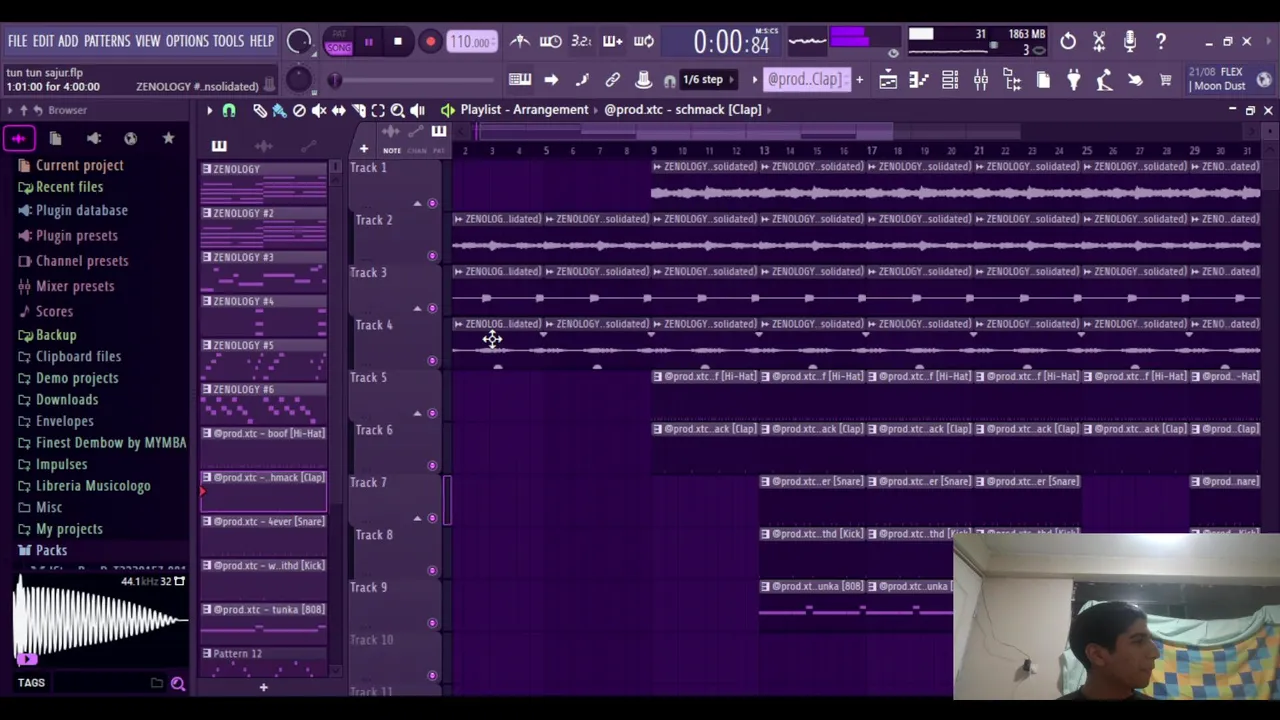The image size is (1280, 720).
Task: Pause playback with the pause button
Action: (368, 42)
